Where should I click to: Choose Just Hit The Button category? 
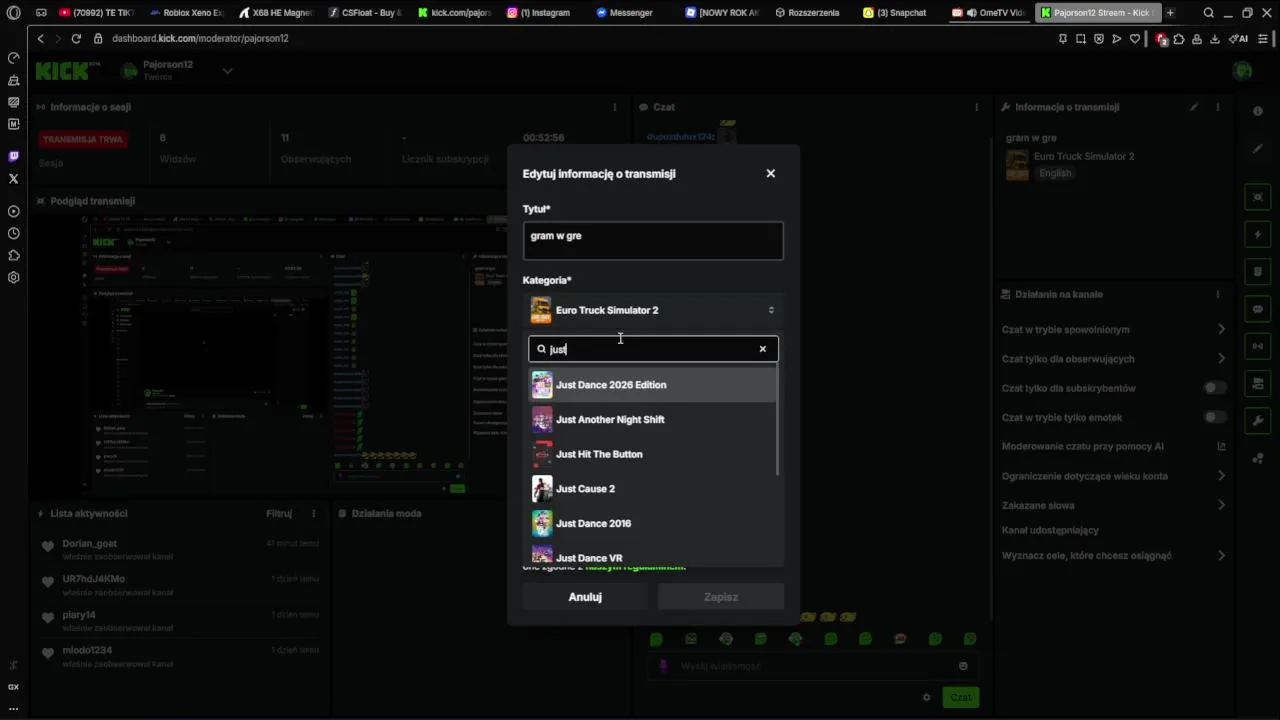coord(653,454)
